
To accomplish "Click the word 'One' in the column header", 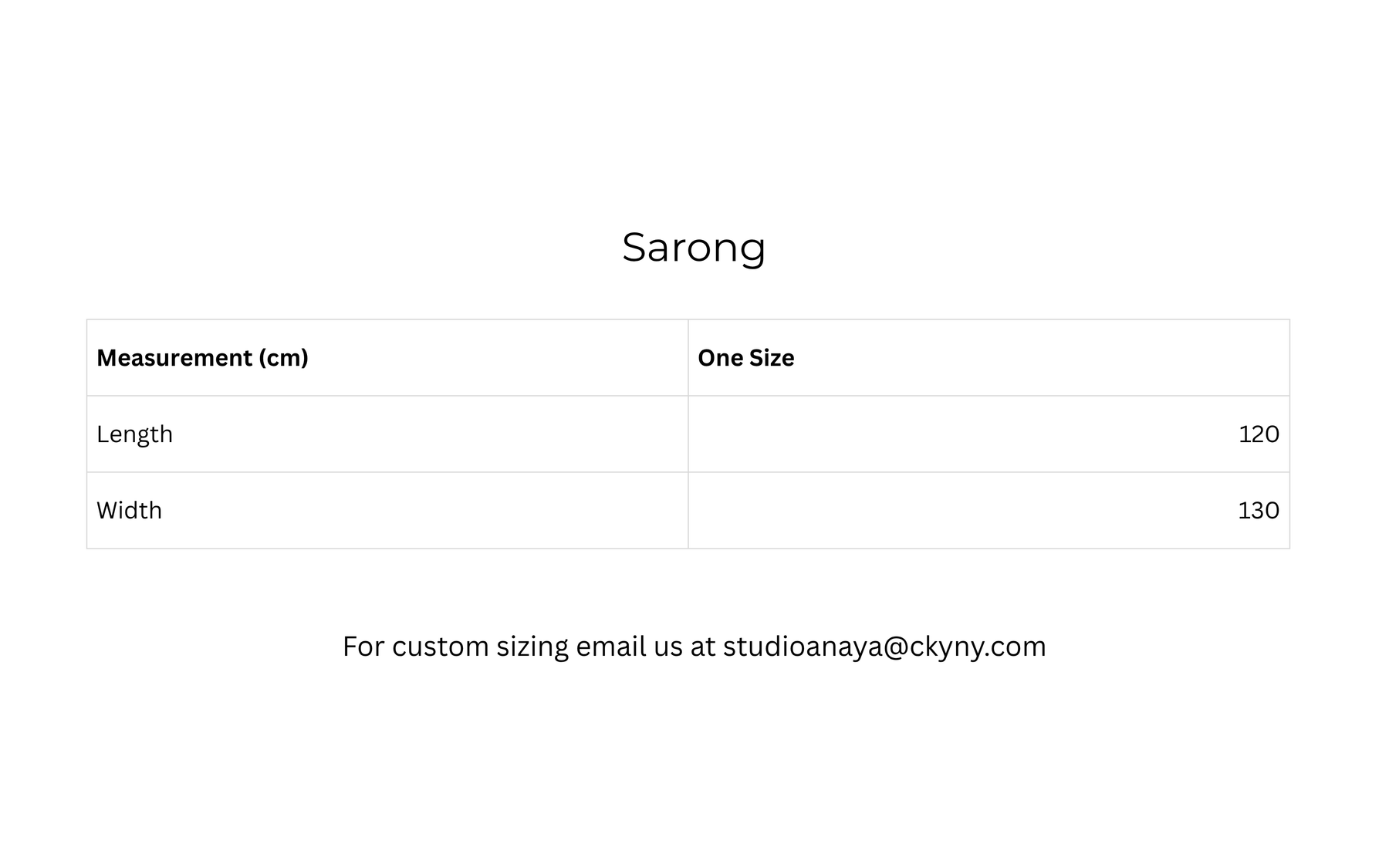I will 720,358.
